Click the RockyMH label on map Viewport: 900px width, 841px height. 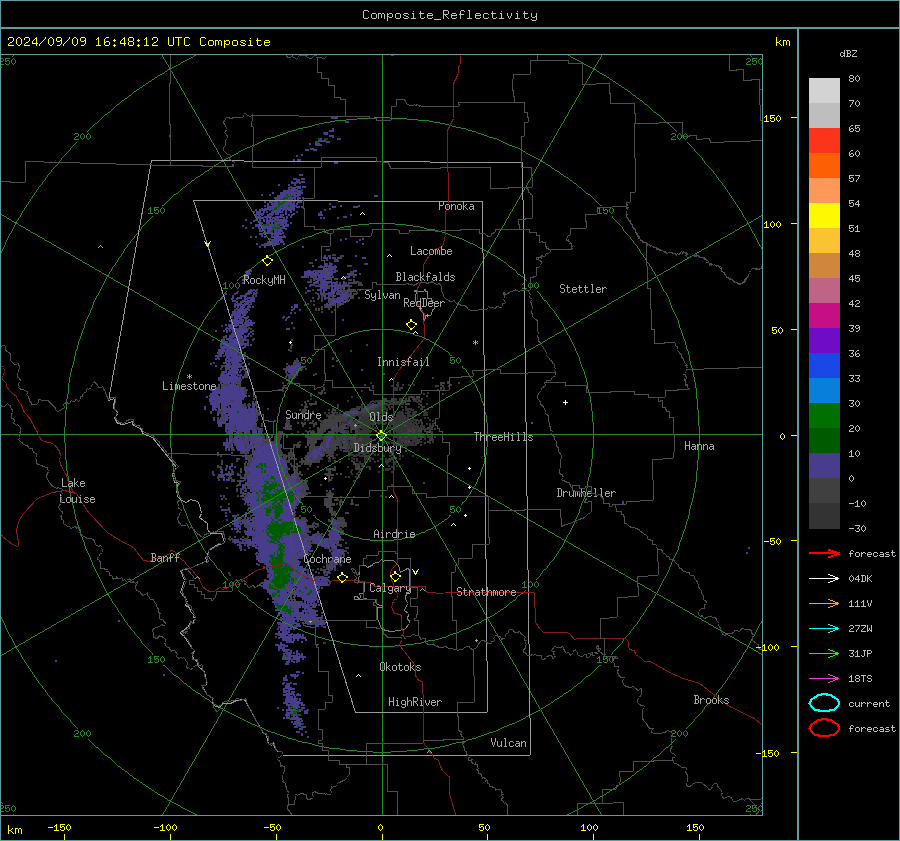[x=264, y=280]
